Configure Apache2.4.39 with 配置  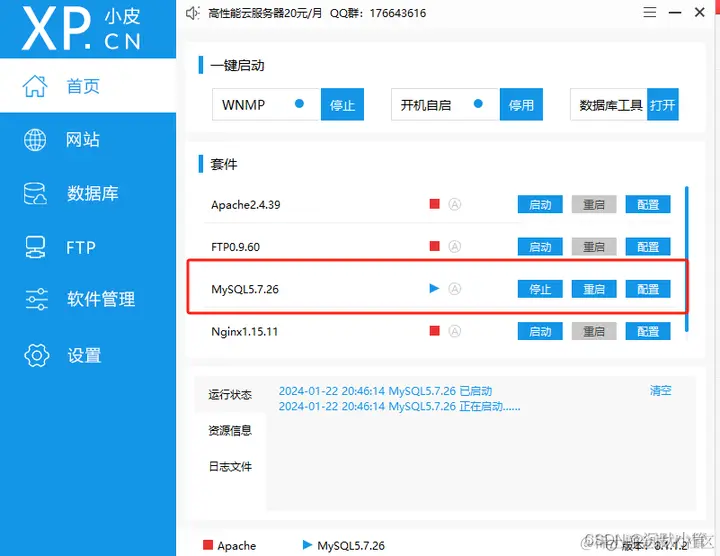[648, 204]
